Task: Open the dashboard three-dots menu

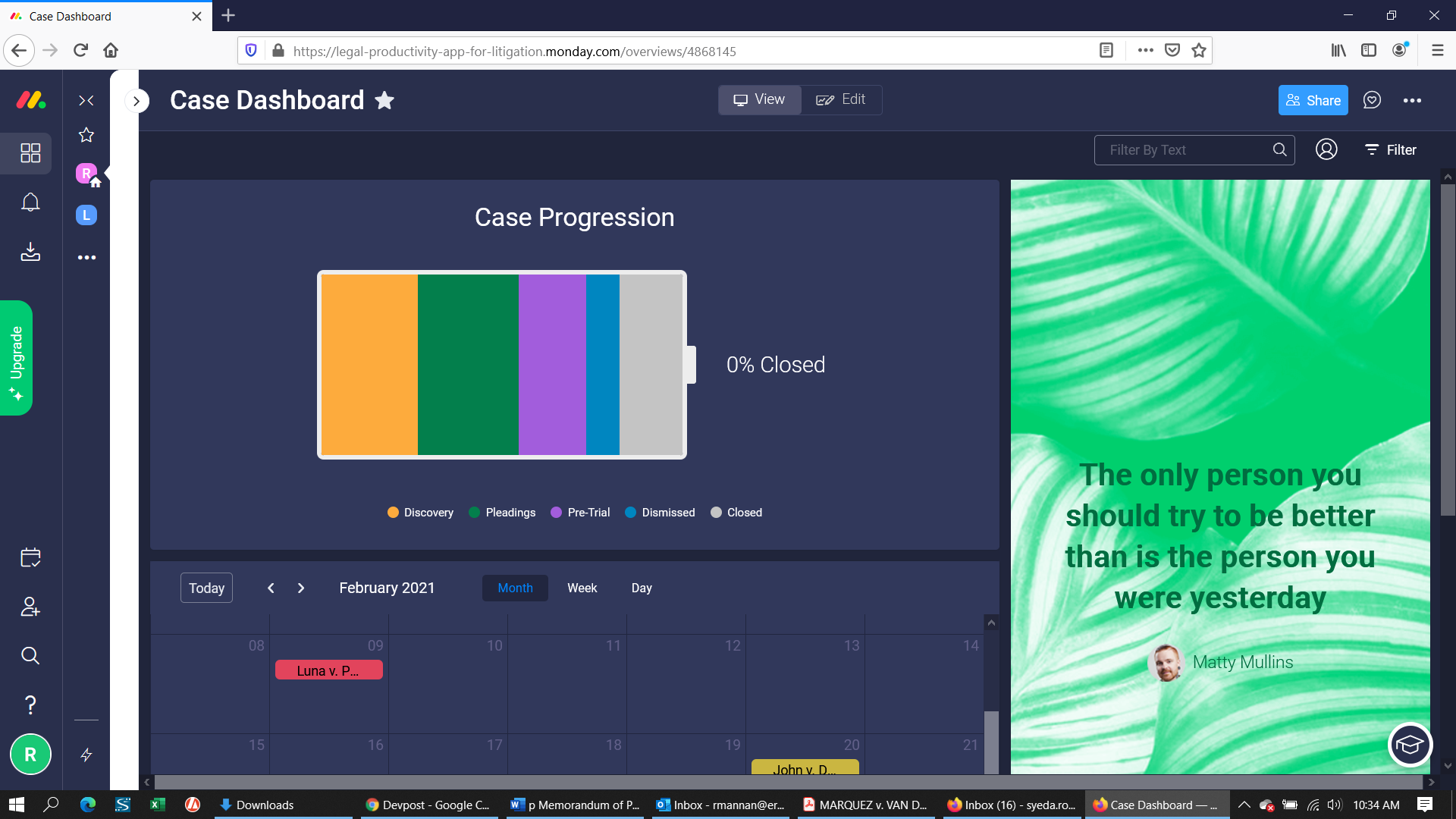Action: (x=1412, y=100)
